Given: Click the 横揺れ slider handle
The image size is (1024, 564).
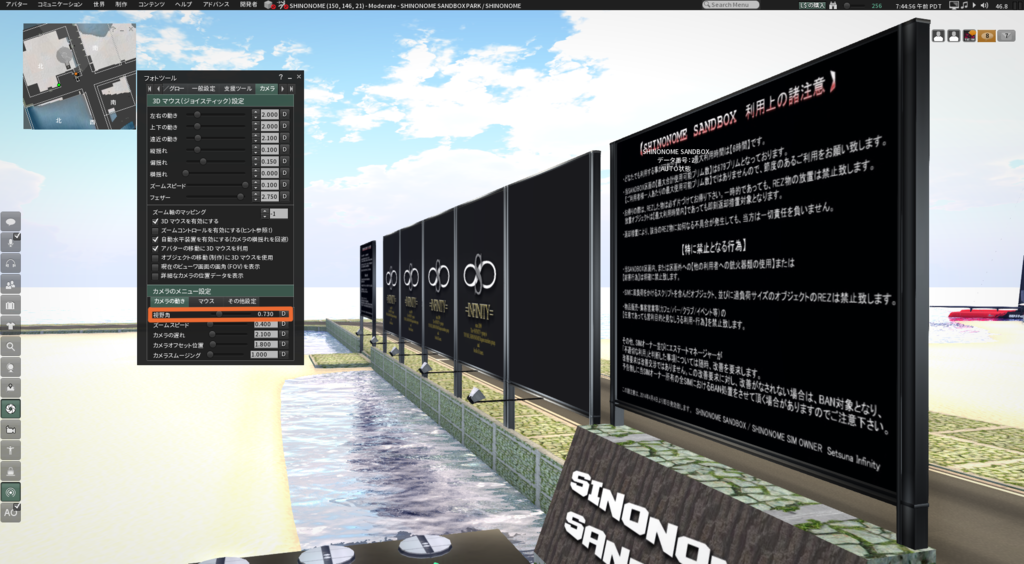Looking at the screenshot, I should click(x=186, y=173).
